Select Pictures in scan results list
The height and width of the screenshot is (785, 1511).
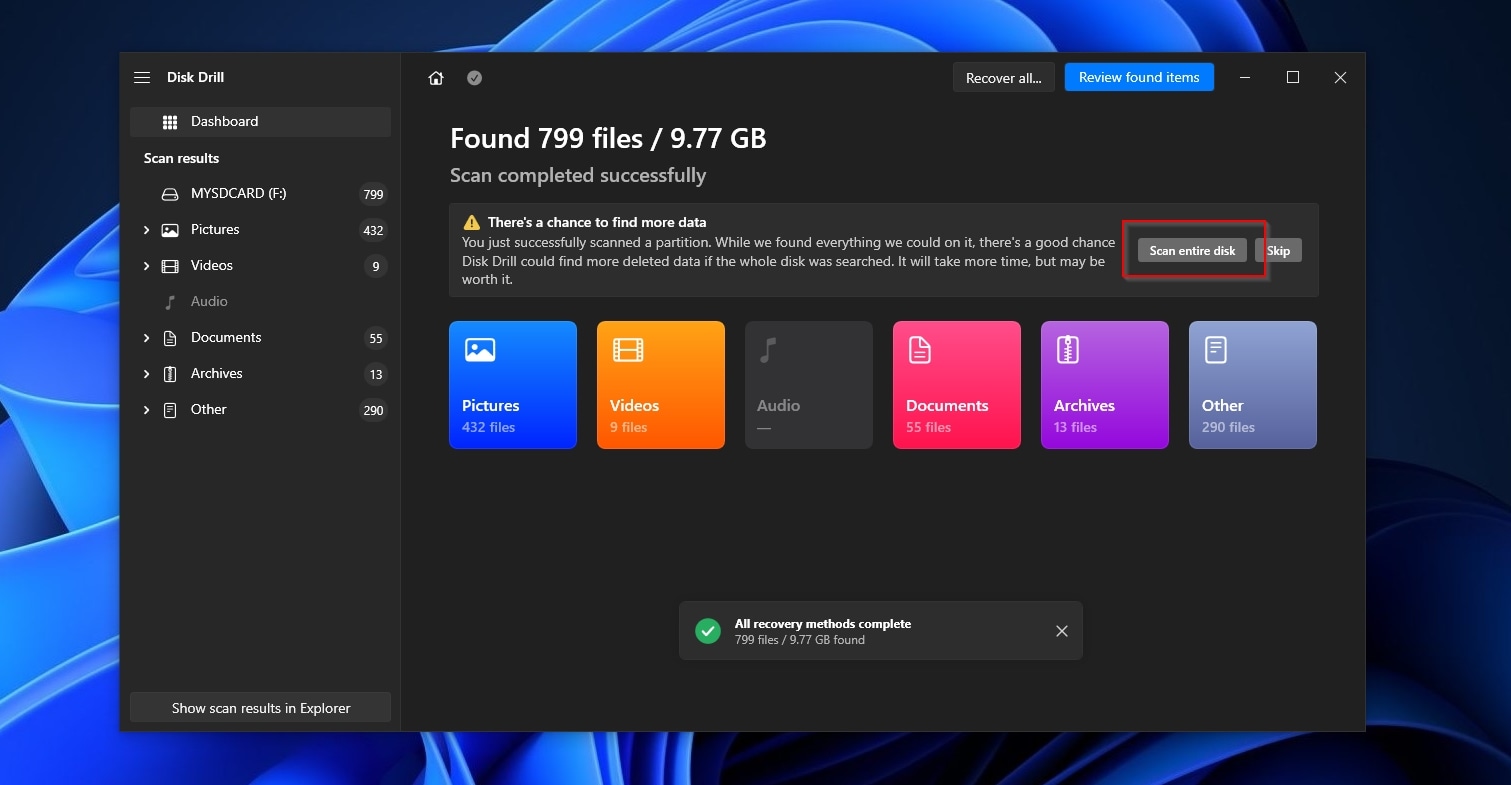[x=260, y=230]
